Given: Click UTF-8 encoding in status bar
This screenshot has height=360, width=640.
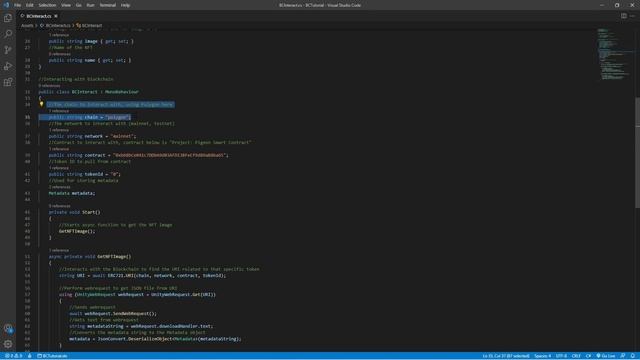Looking at the screenshot, I should pos(562,356).
